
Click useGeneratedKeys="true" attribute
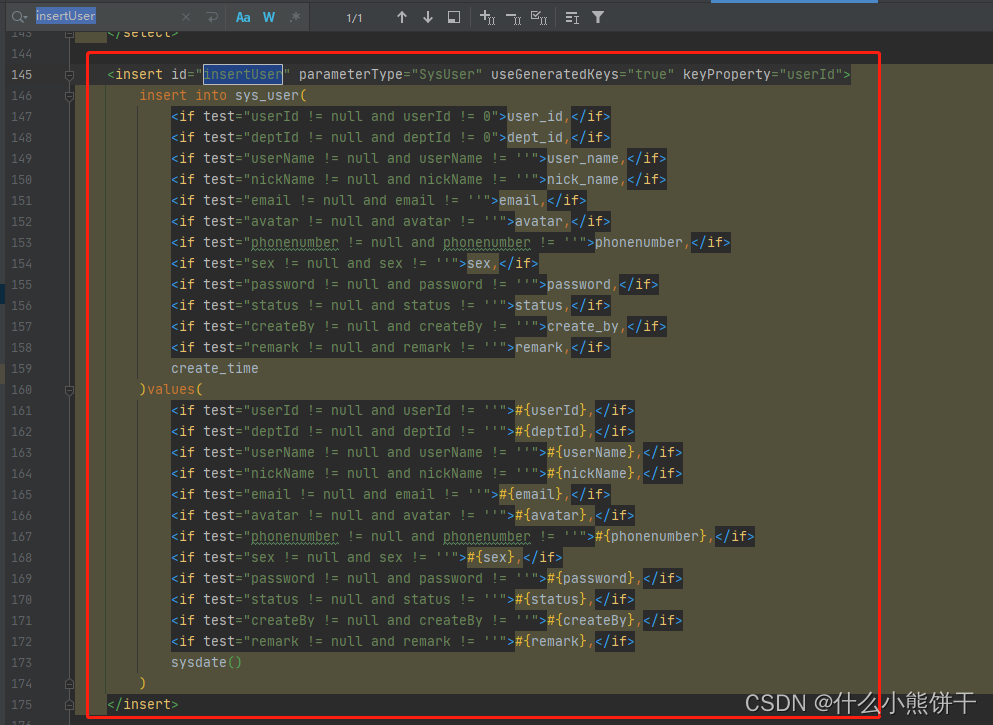(583, 75)
